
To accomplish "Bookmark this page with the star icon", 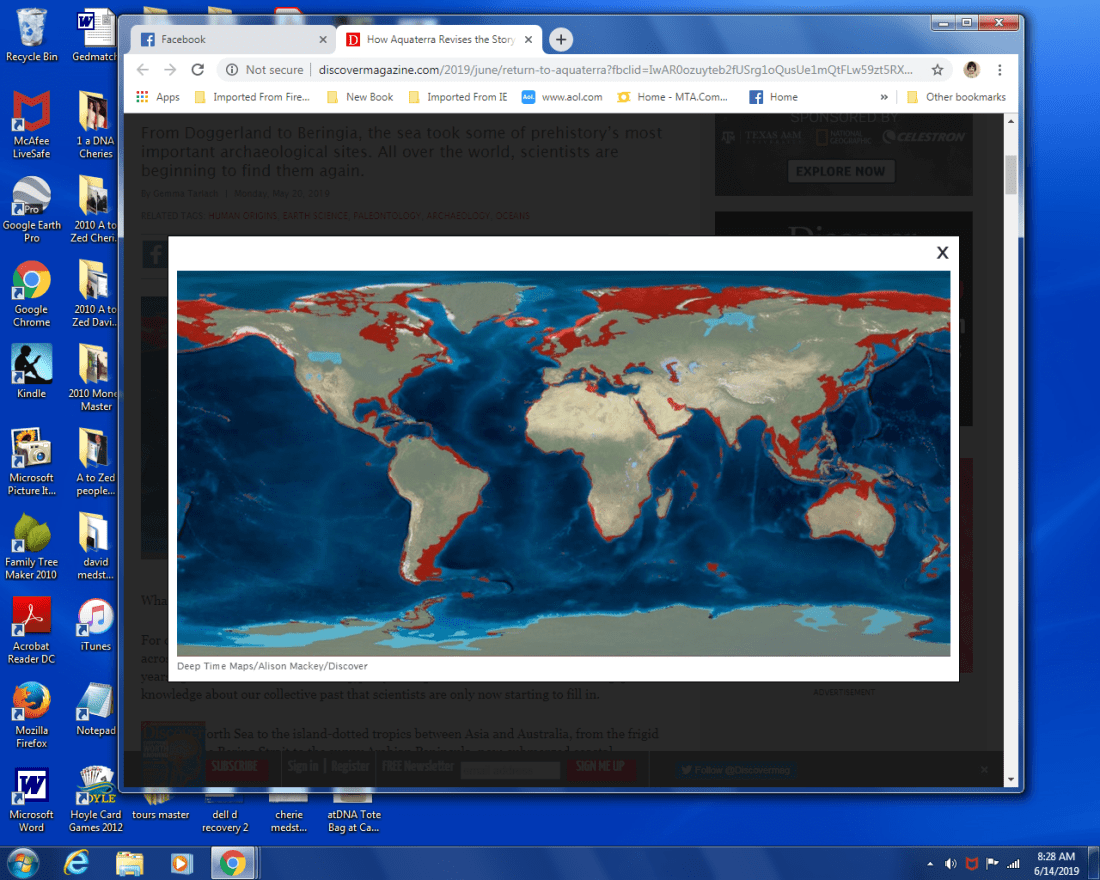I will (937, 70).
